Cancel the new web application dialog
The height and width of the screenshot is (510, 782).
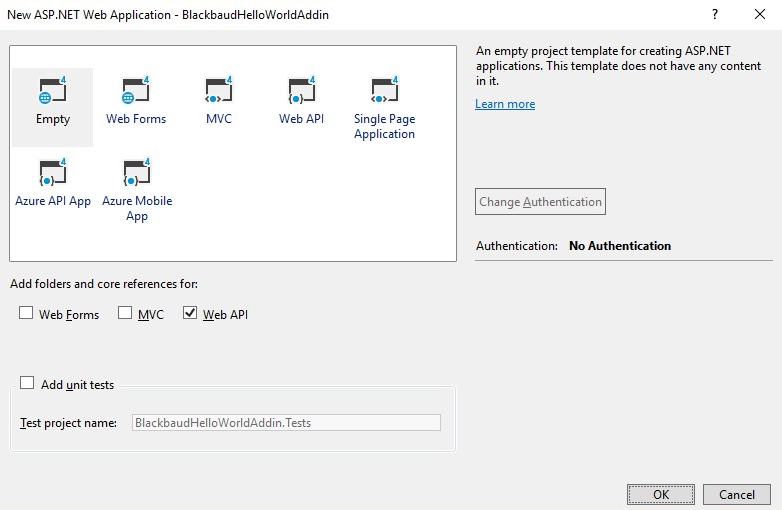pos(736,494)
